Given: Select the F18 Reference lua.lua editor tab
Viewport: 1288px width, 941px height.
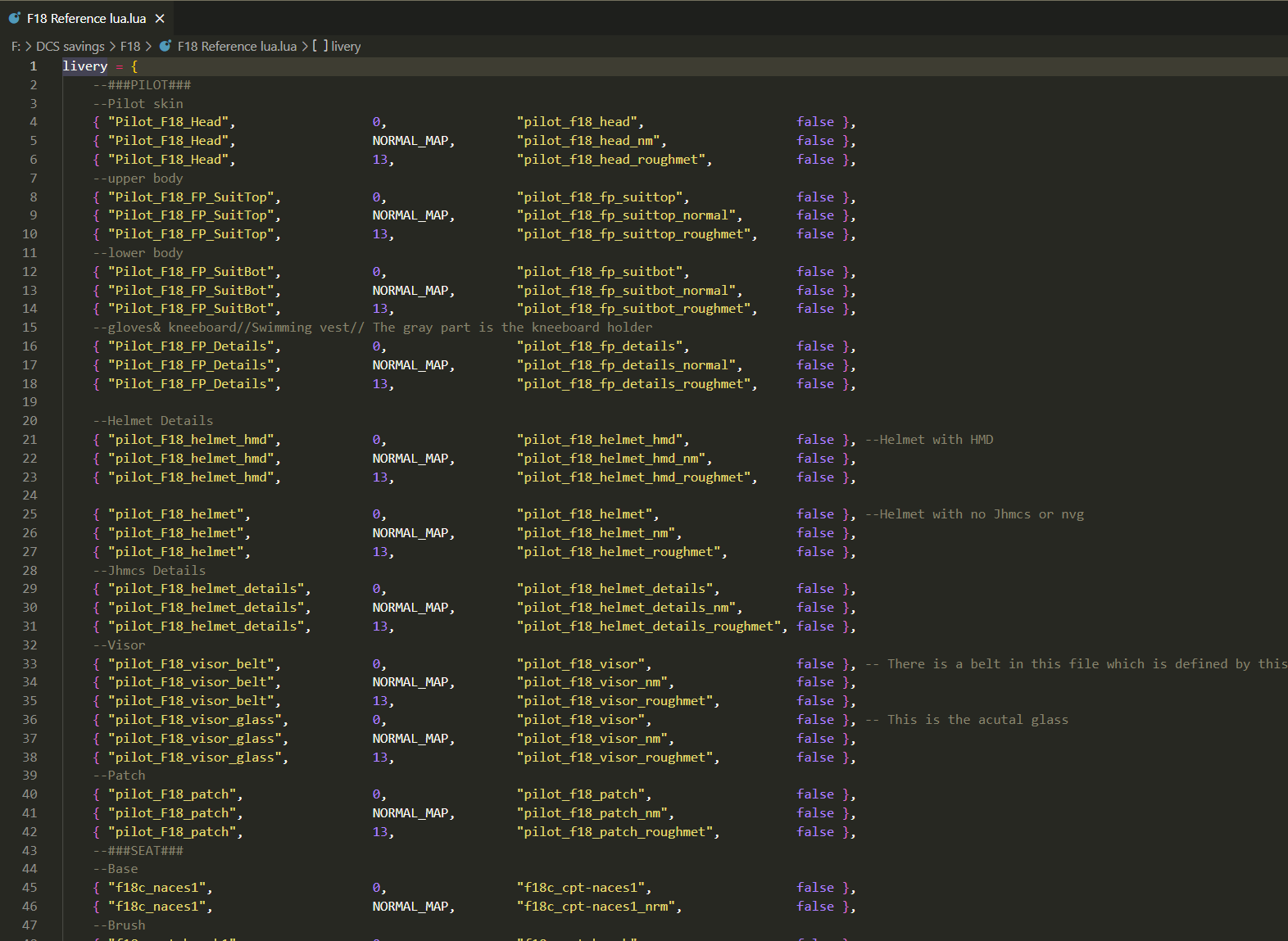Looking at the screenshot, I should [86, 18].
